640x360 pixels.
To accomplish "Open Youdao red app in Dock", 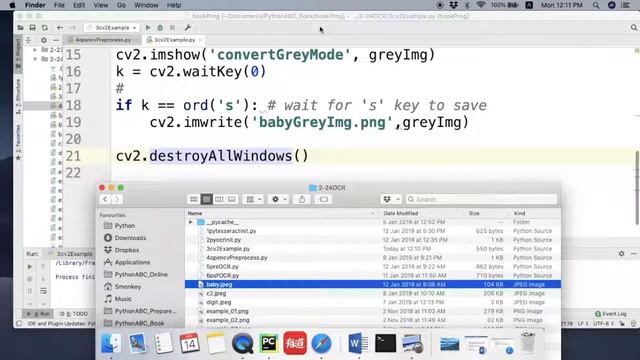I will click(x=295, y=343).
